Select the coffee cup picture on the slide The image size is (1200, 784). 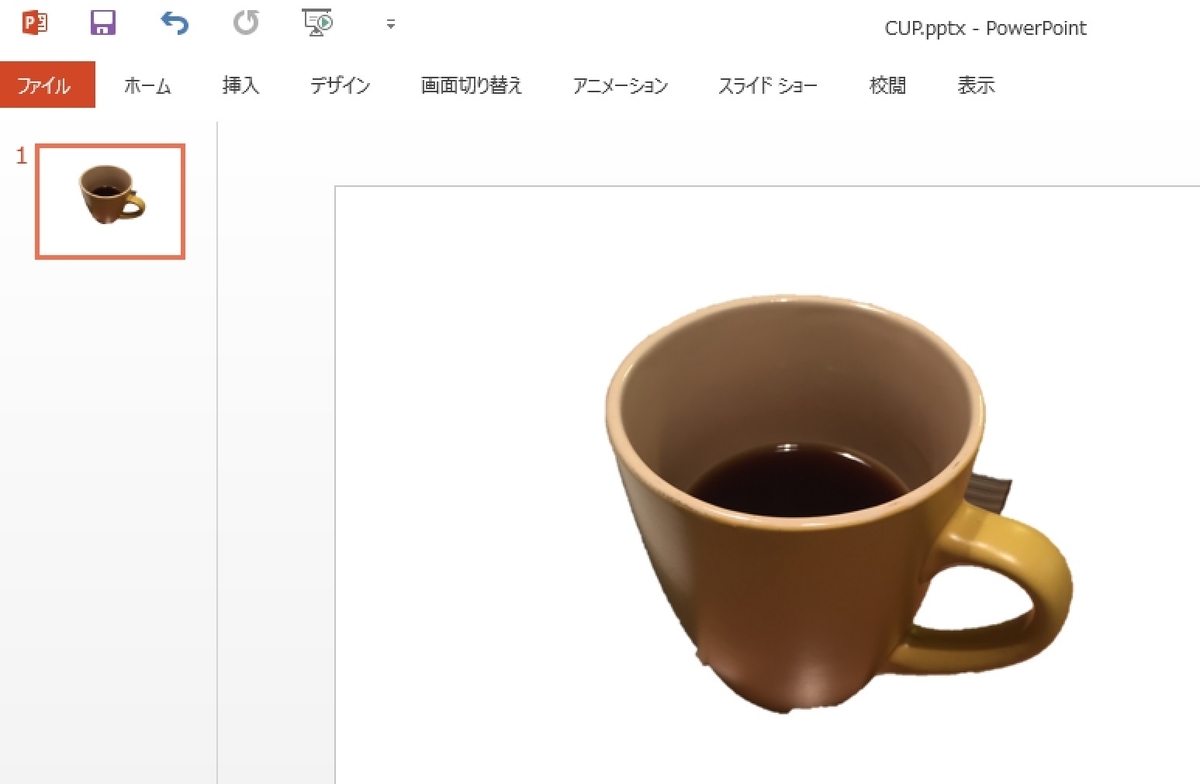[838, 504]
